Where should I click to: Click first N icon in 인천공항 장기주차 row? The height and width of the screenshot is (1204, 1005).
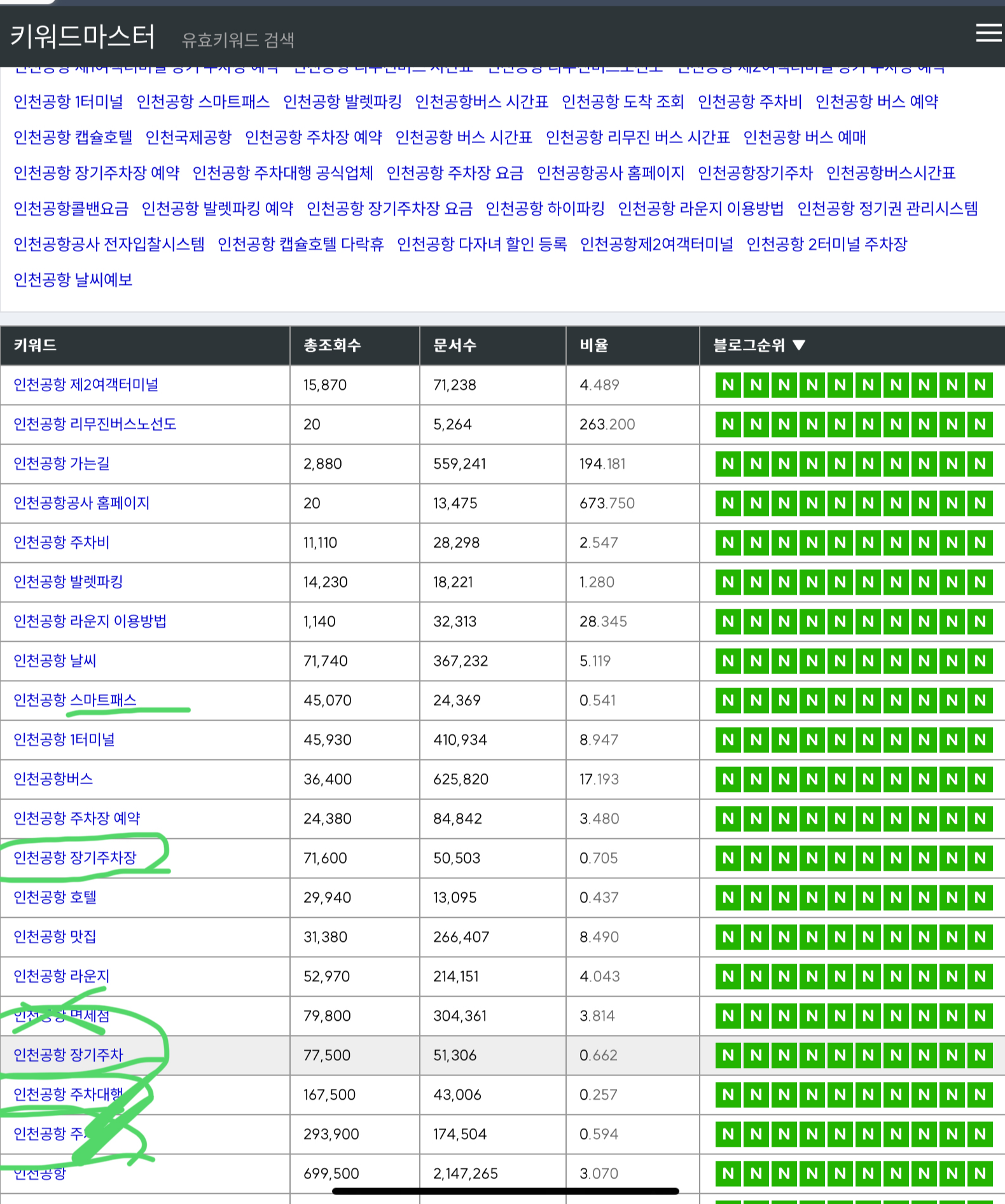(x=728, y=1055)
